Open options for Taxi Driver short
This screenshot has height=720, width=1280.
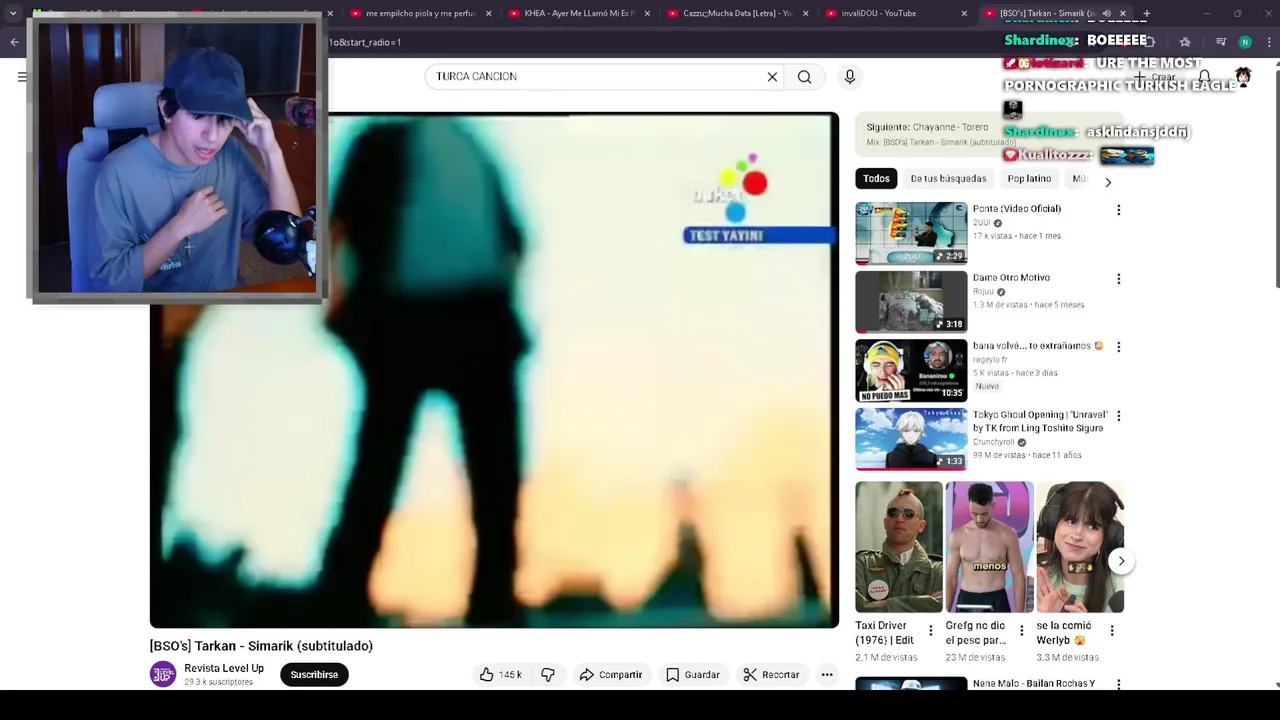tap(930, 630)
